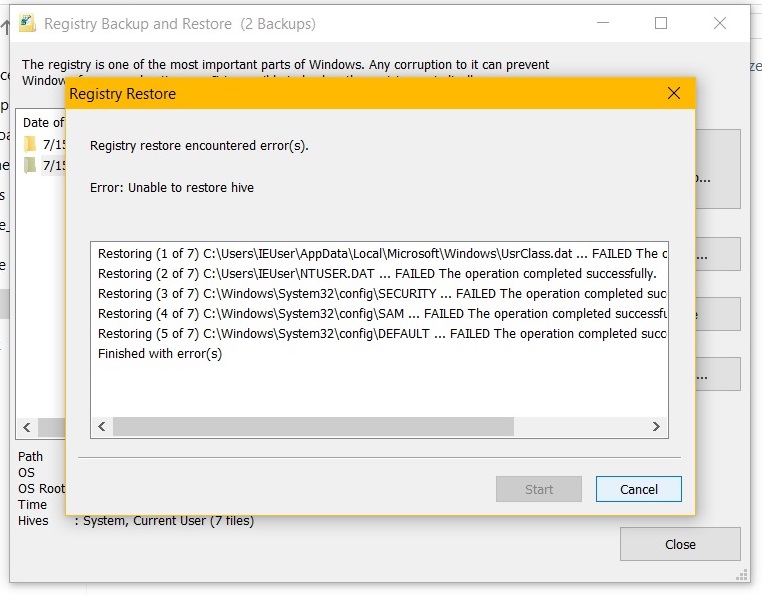The image size is (762, 596).
Task: Select the SAM hive log line
Action: (380, 314)
